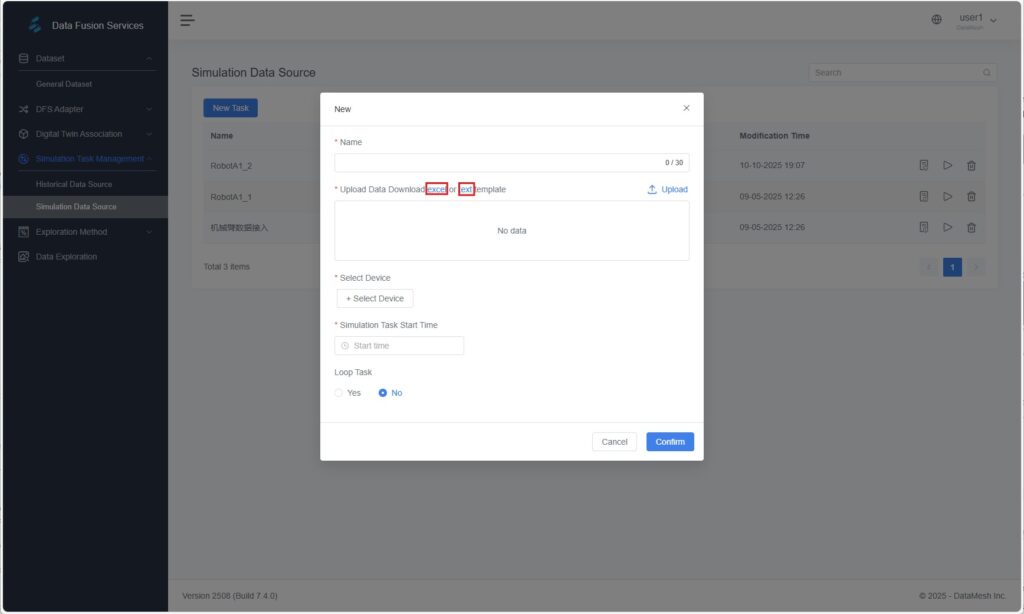
Task: Click the search magnifier icon
Action: tap(987, 73)
